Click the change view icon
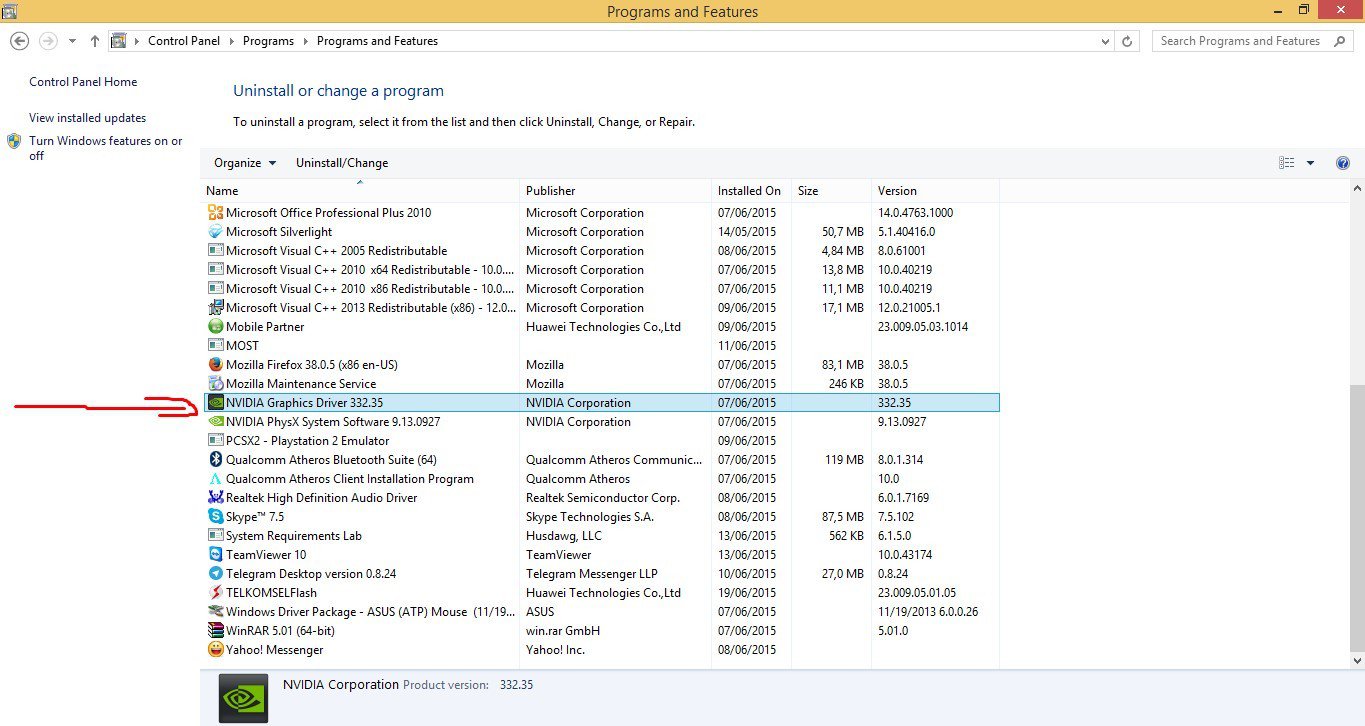The width and height of the screenshot is (1365, 726). click(x=1287, y=163)
